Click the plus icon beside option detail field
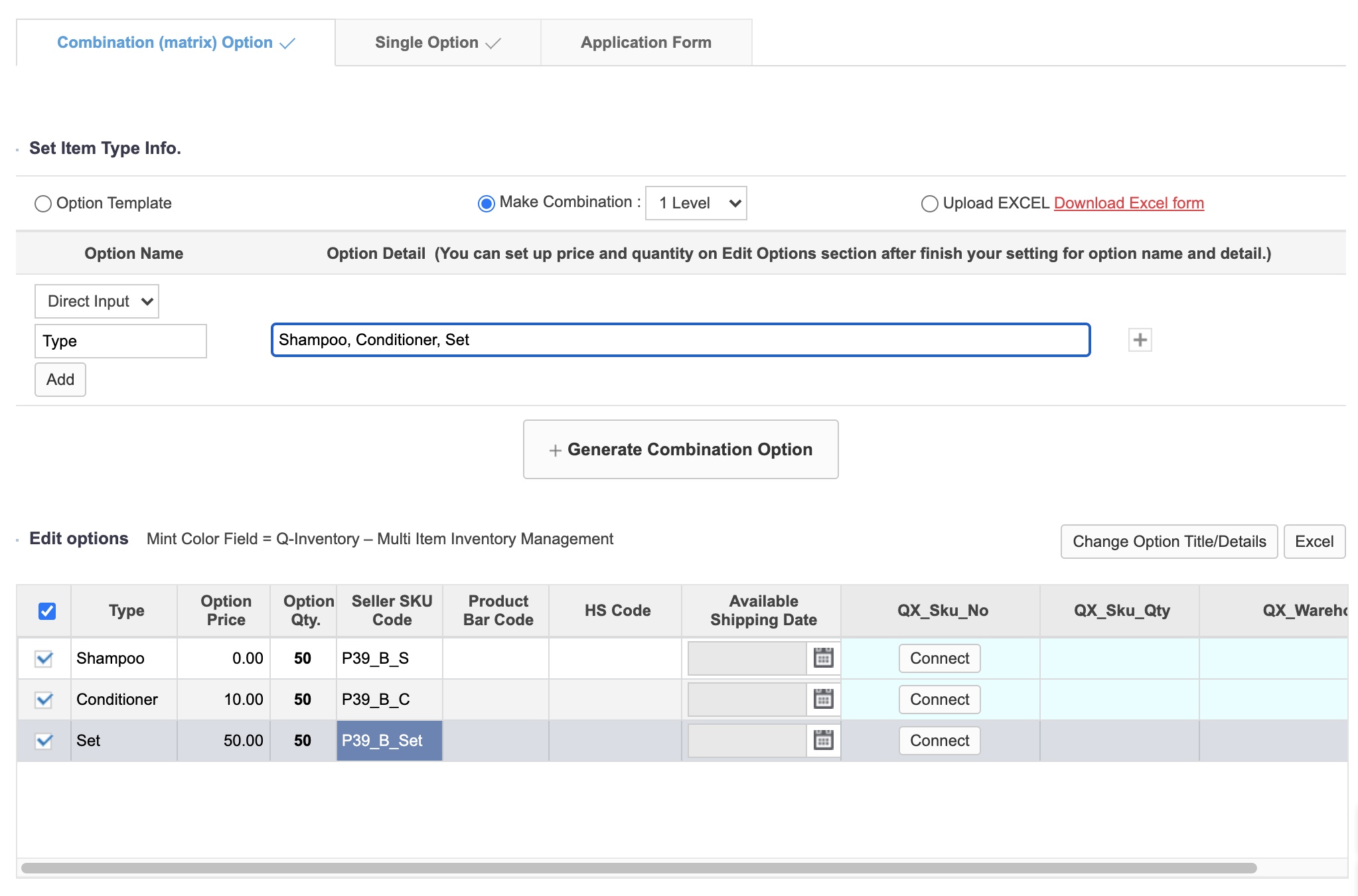Viewport: 1358px width, 896px height. tap(1140, 340)
